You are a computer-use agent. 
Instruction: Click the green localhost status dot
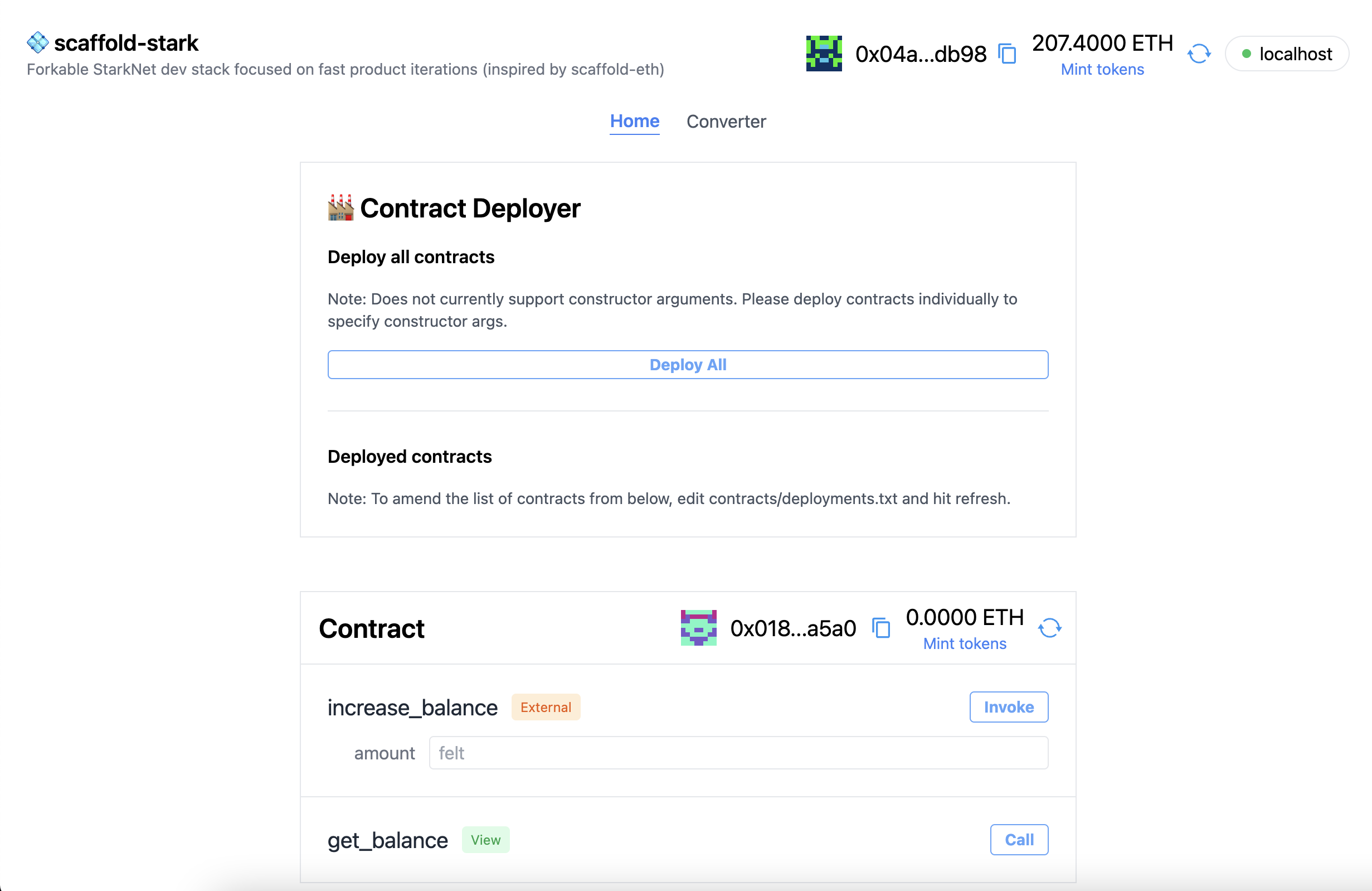coord(1247,53)
